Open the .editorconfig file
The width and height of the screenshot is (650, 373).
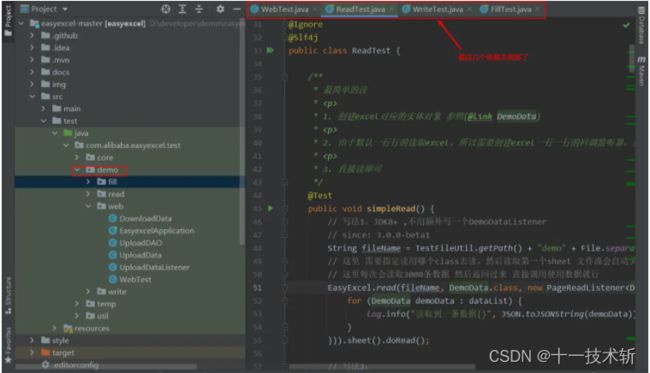(x=76, y=365)
